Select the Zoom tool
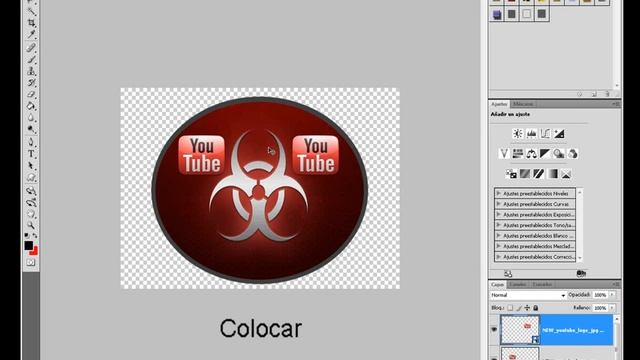 click(31, 225)
